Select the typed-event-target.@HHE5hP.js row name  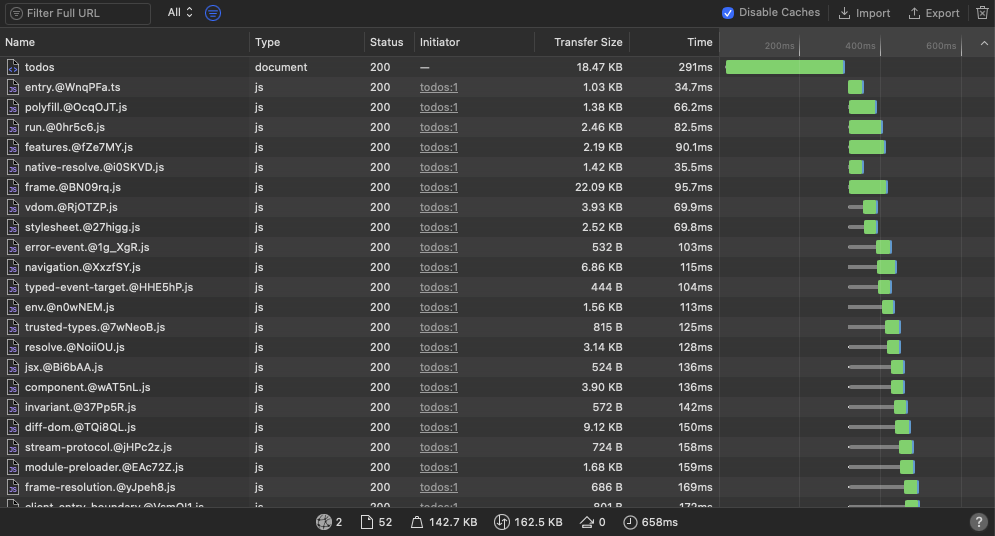(x=109, y=287)
